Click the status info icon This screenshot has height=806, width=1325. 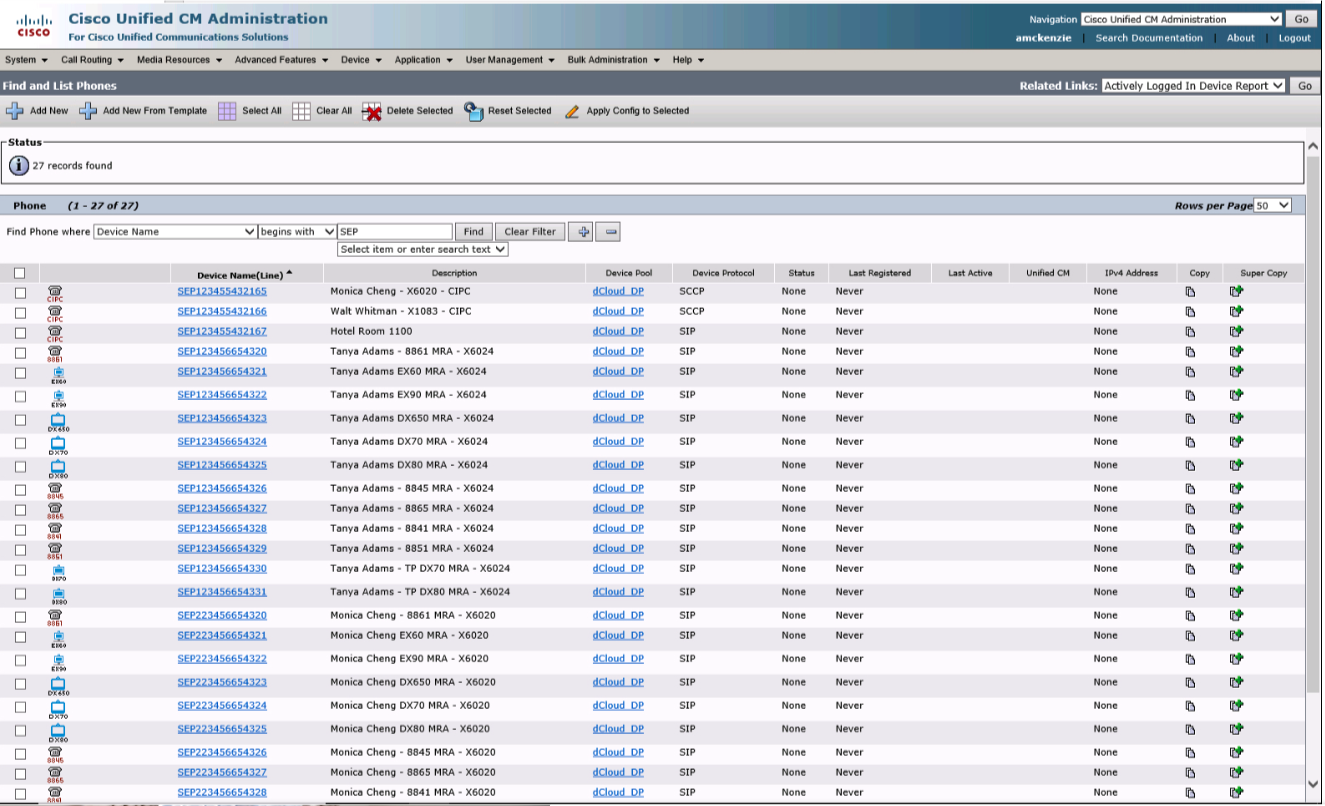(x=19, y=166)
